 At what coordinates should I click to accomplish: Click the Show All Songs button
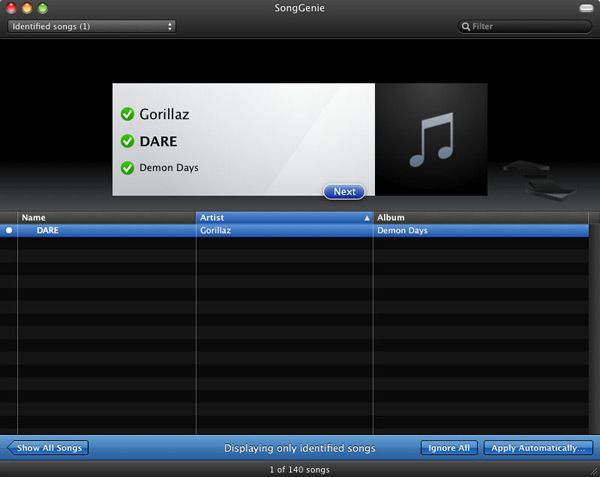[48, 448]
